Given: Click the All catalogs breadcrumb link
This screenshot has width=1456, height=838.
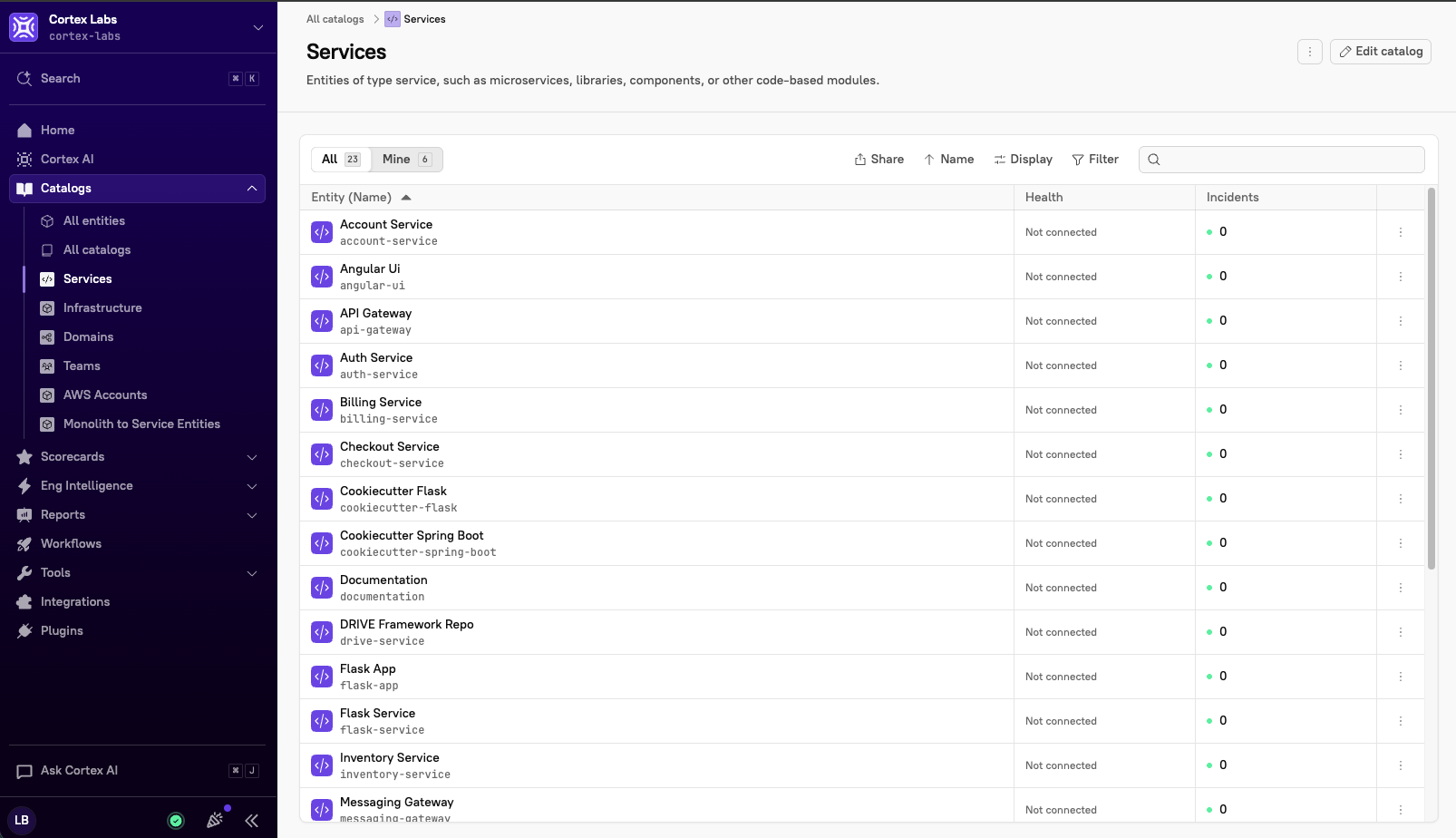Looking at the screenshot, I should 335,19.
